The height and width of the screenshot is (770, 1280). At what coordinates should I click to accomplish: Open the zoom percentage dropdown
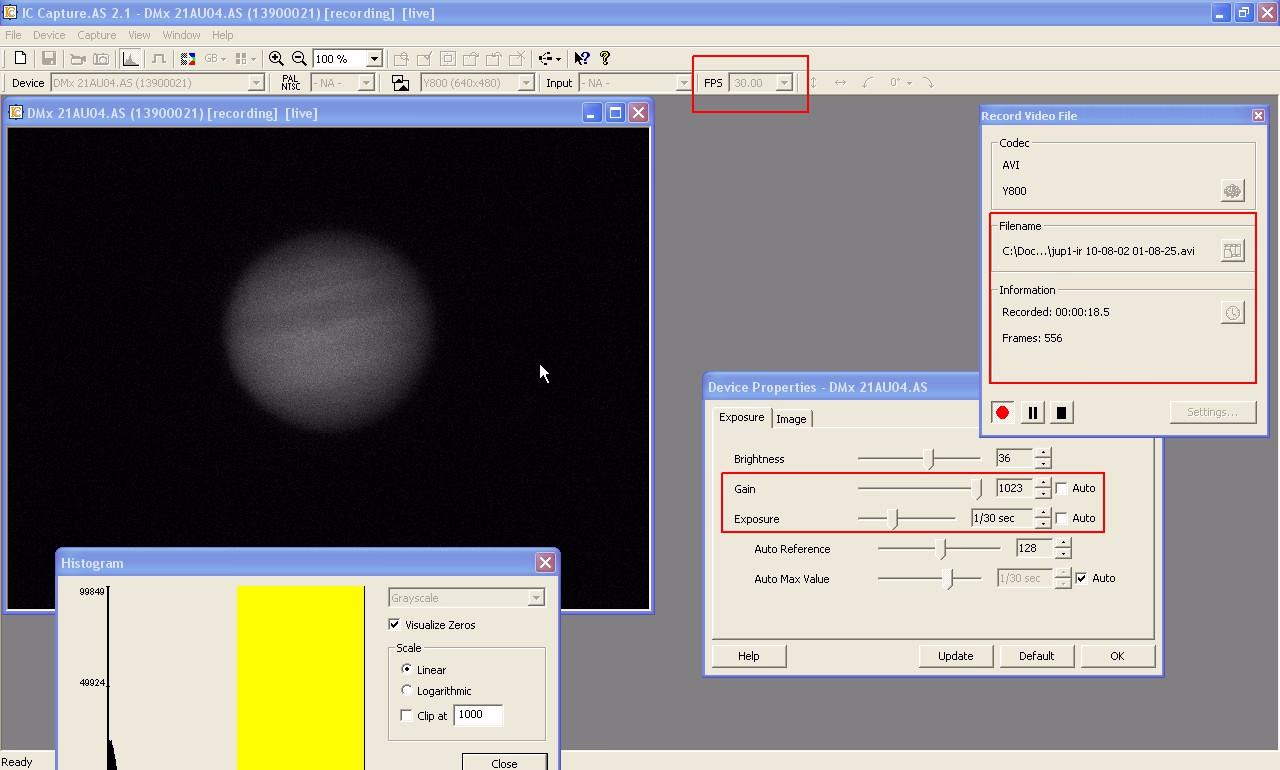click(374, 59)
